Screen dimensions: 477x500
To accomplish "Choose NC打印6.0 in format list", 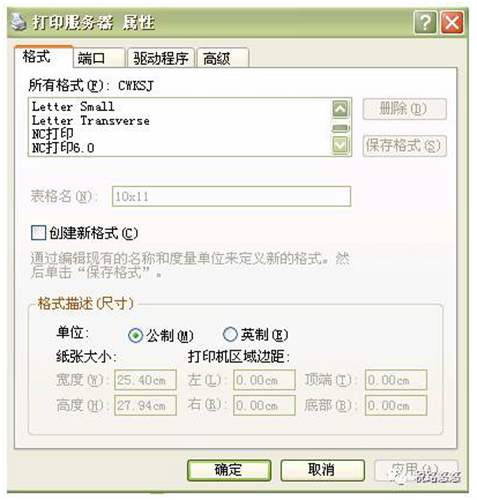I will pos(63,147).
